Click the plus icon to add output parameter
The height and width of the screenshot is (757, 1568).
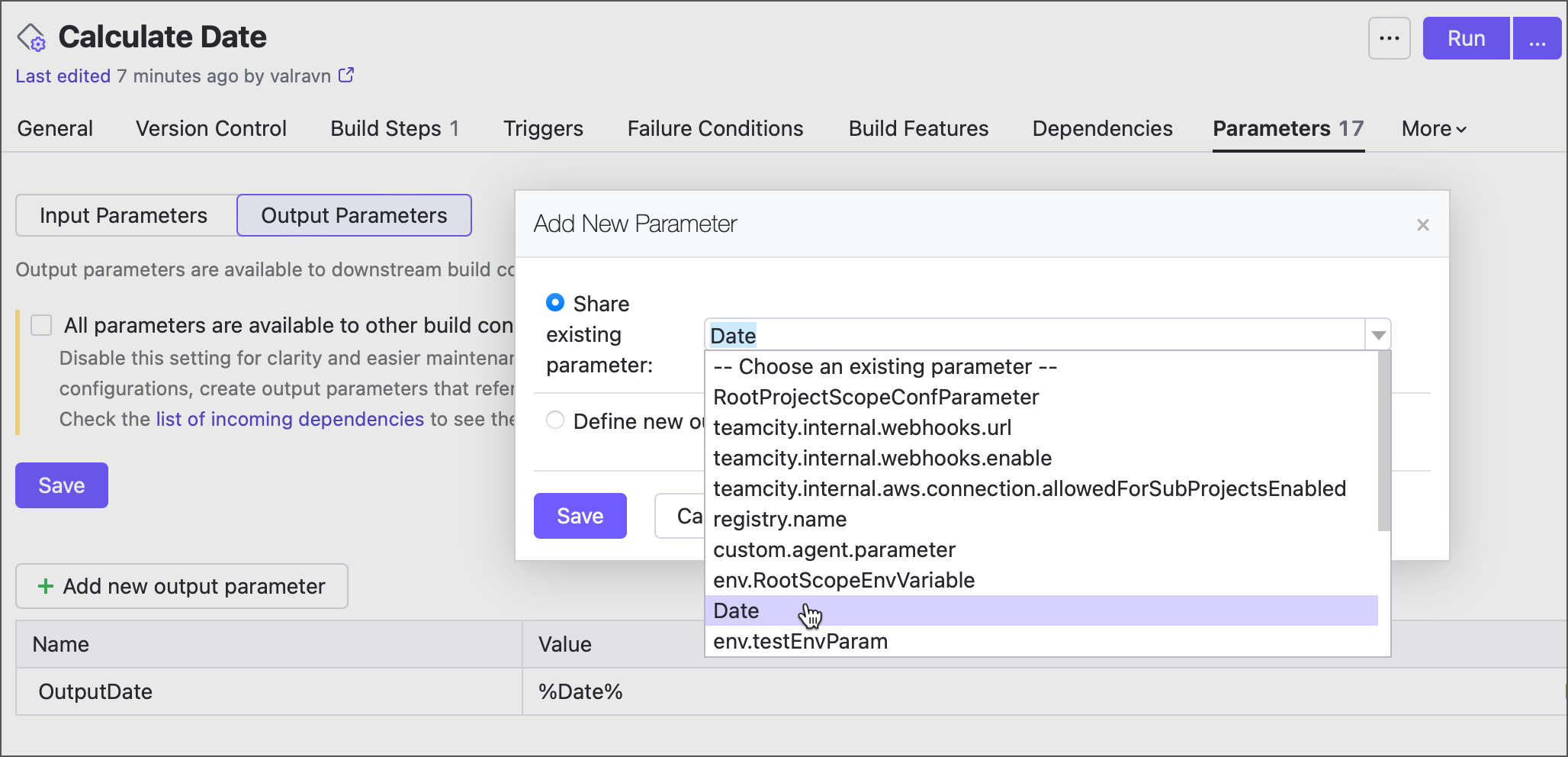pyautogui.click(x=47, y=586)
